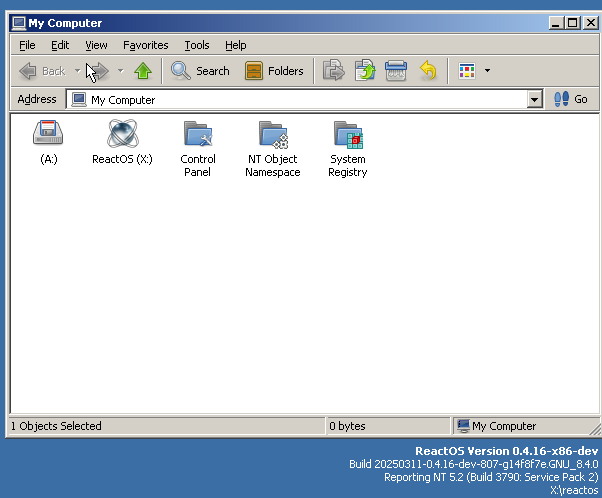Open the Help menu
The width and height of the screenshot is (602, 498).
click(x=235, y=45)
